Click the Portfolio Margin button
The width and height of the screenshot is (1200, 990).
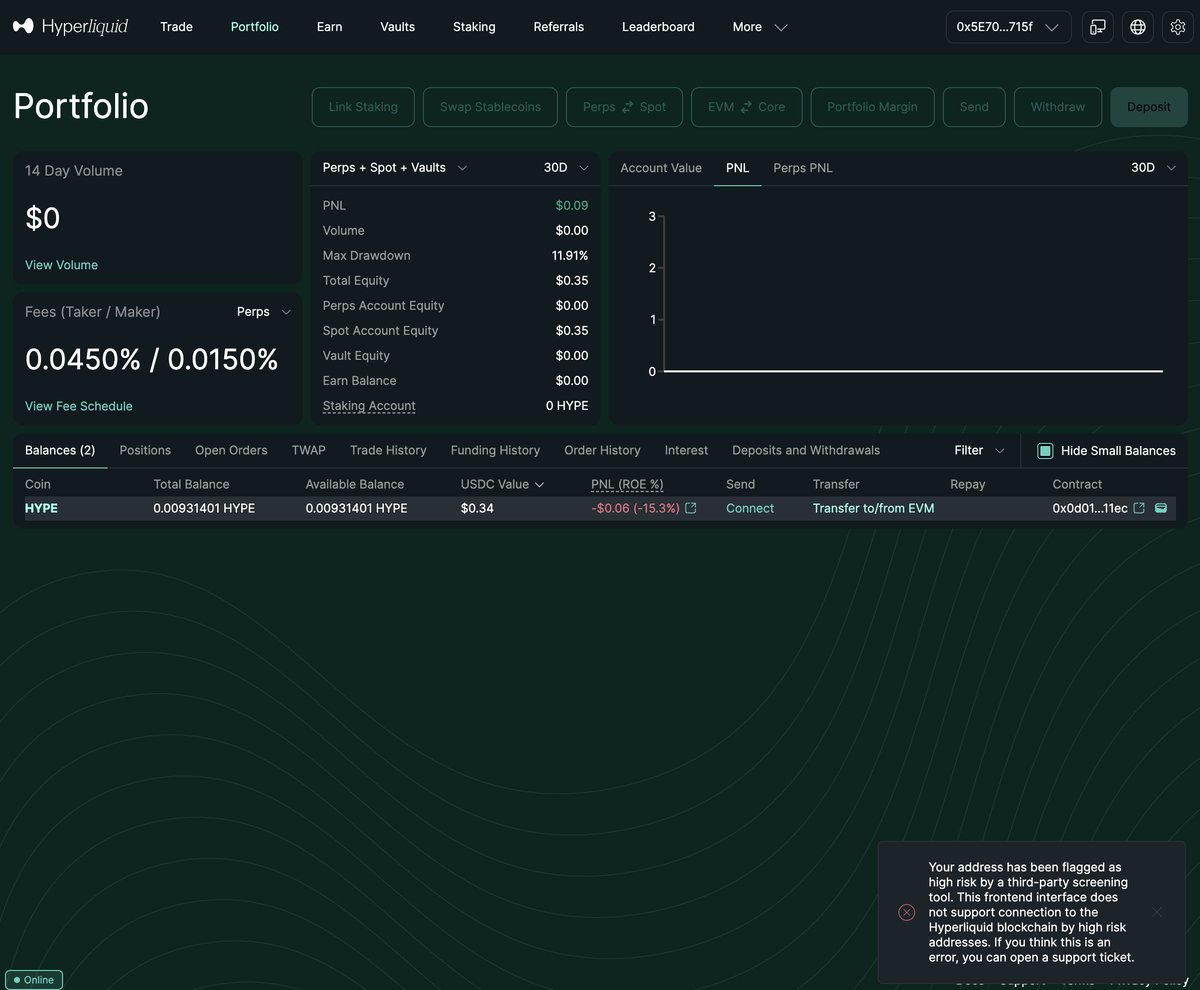pyautogui.click(x=872, y=107)
